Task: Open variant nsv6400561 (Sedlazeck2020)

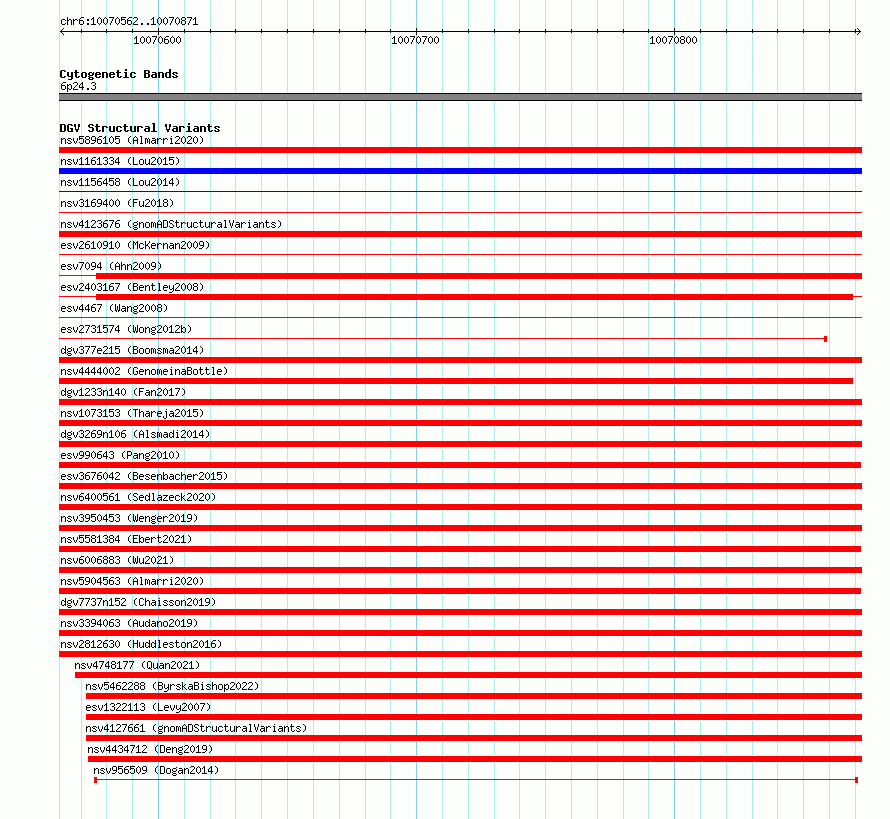Action: pyautogui.click(x=138, y=497)
